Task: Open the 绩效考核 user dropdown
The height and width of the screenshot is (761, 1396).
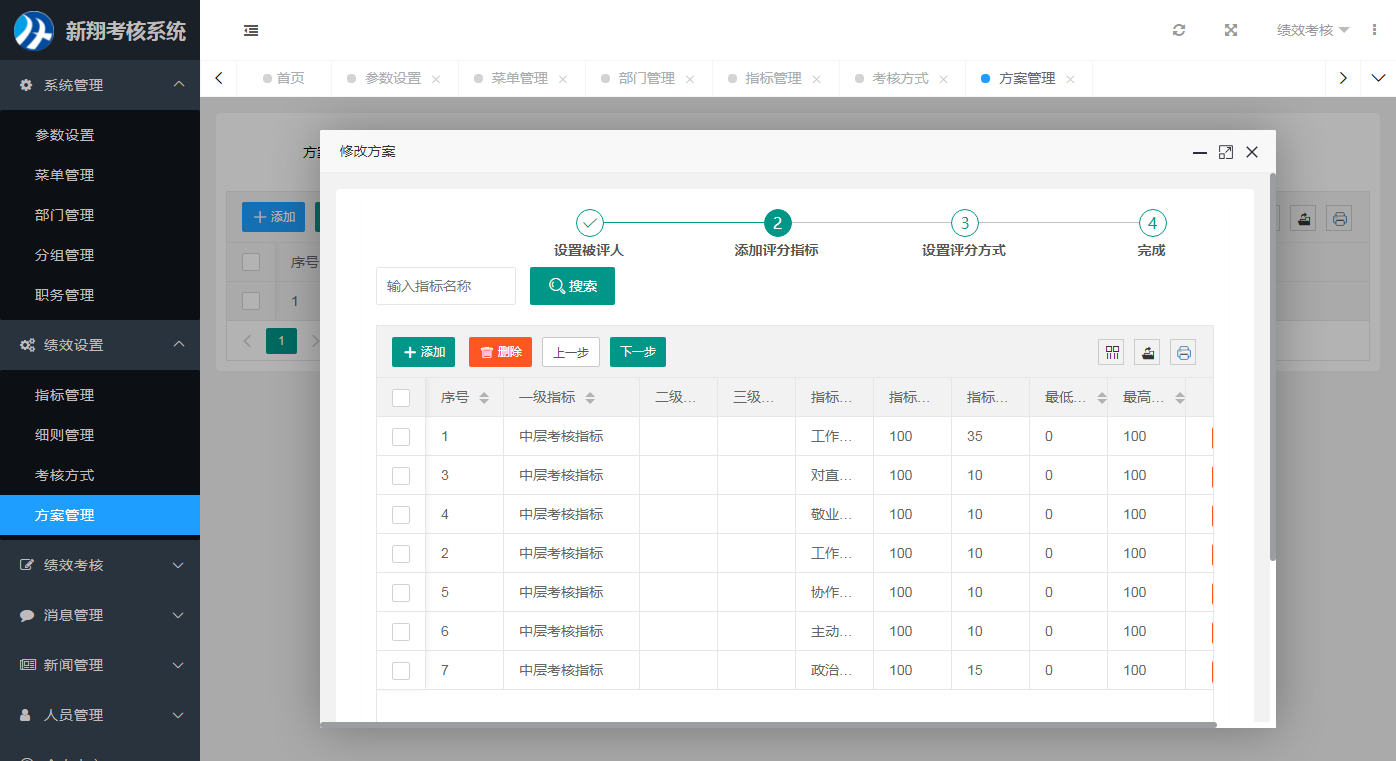Action: pyautogui.click(x=1312, y=30)
